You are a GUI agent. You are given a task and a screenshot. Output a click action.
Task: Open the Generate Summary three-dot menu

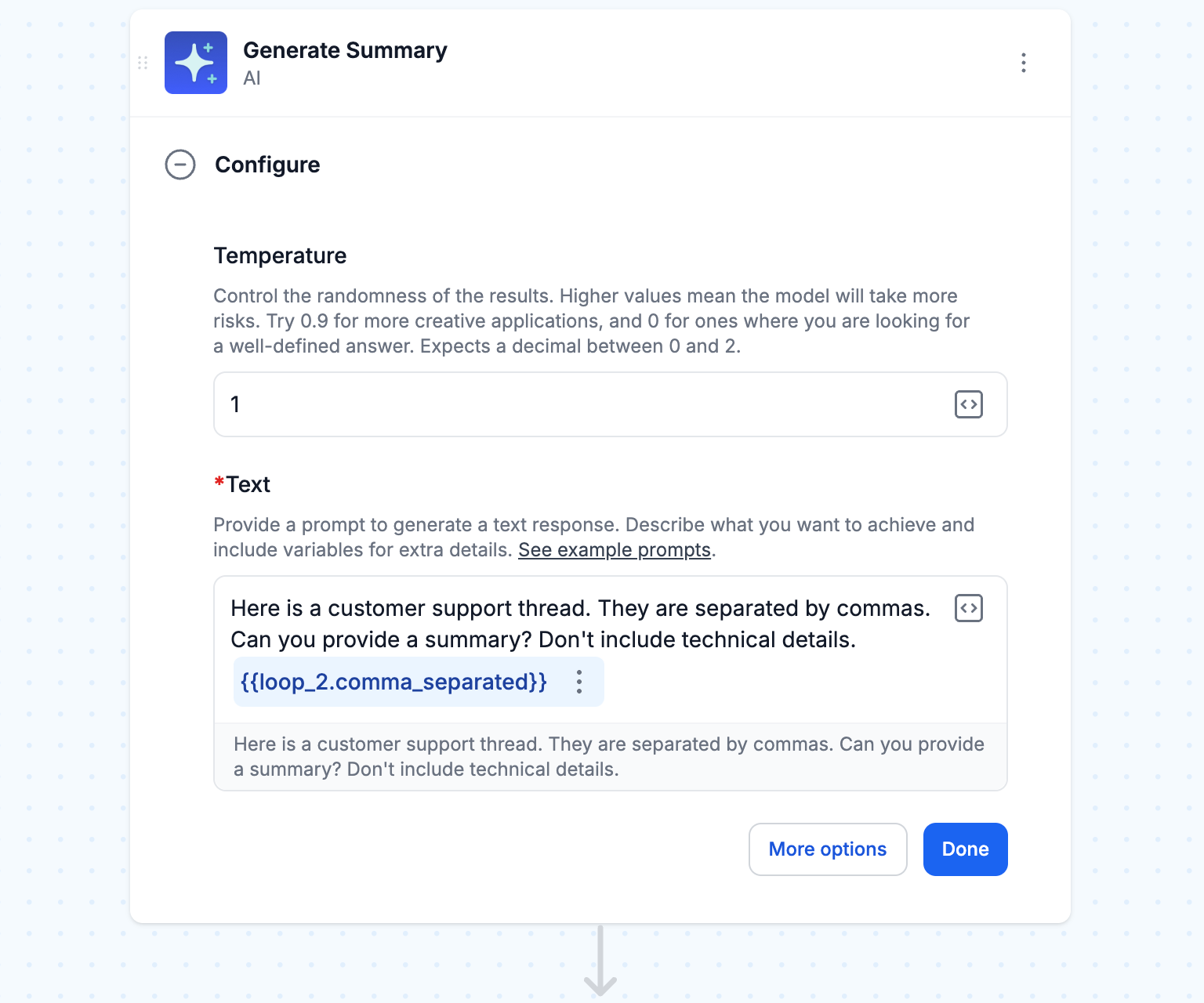tap(1024, 63)
